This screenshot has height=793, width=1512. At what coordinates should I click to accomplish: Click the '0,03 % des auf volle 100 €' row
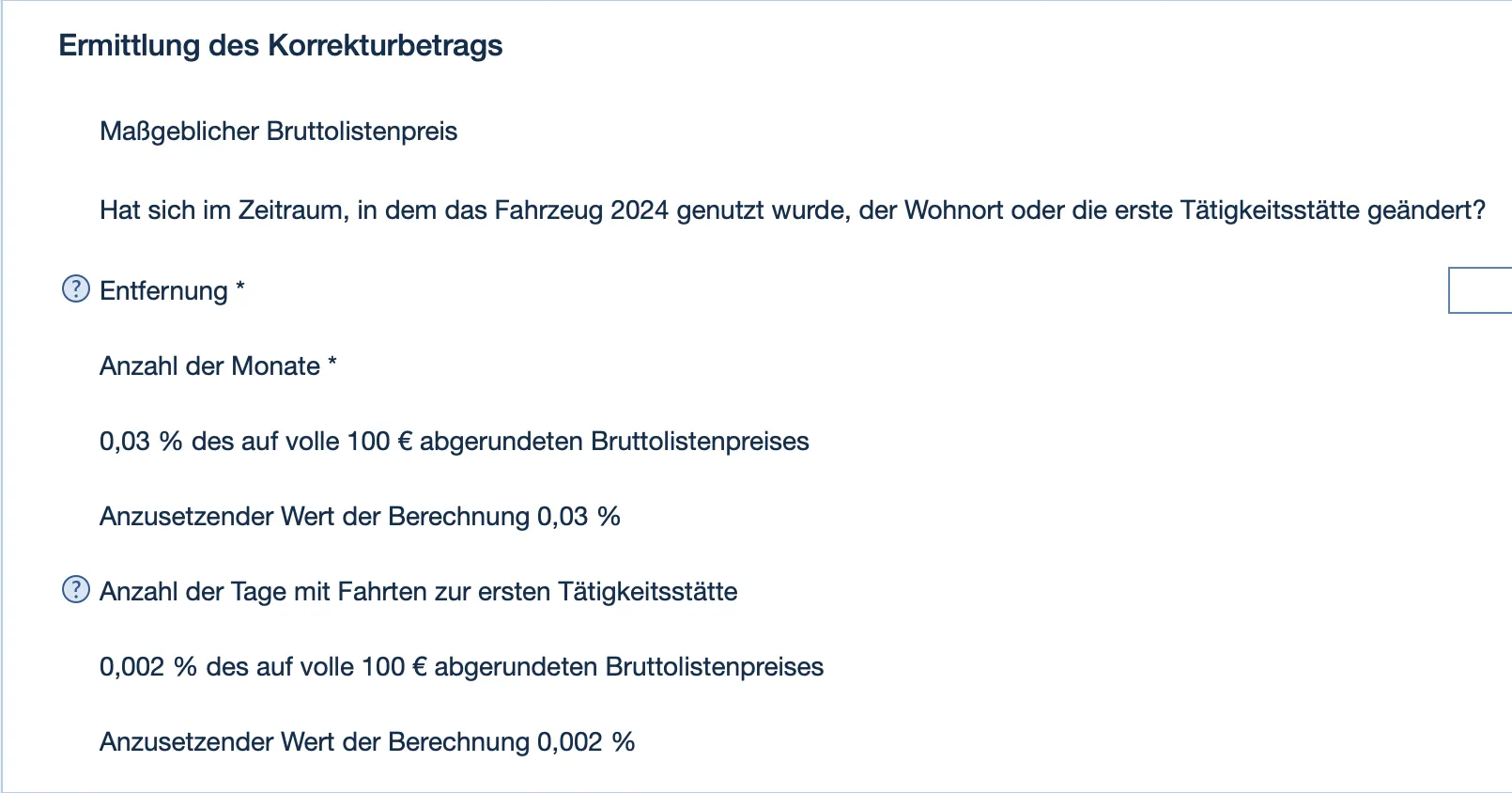point(454,442)
